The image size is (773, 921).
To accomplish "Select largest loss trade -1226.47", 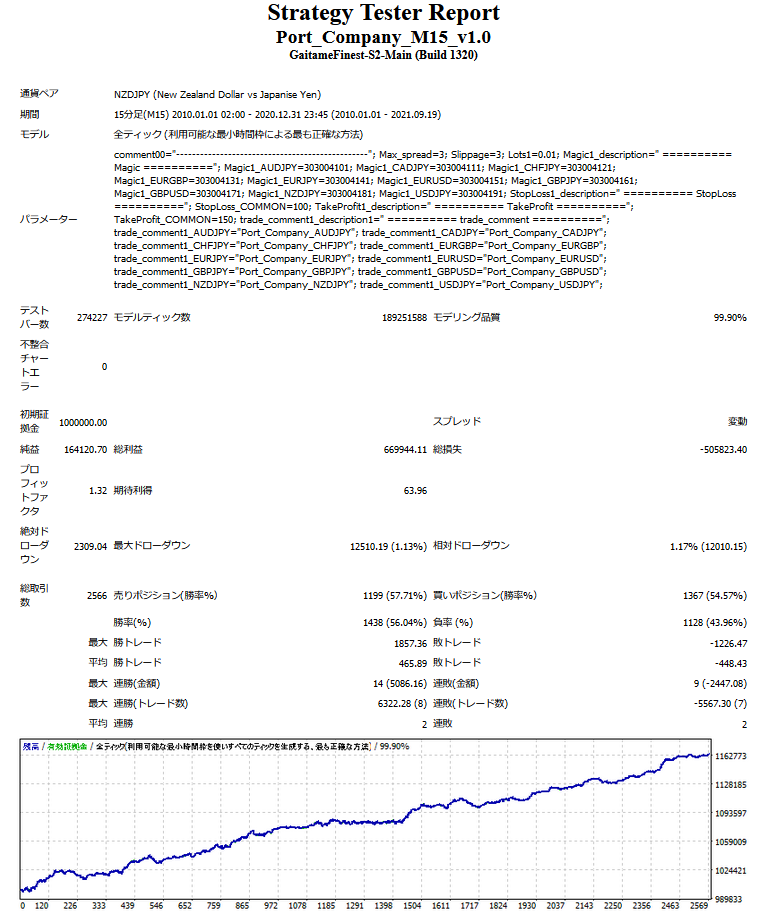I will pos(728,644).
